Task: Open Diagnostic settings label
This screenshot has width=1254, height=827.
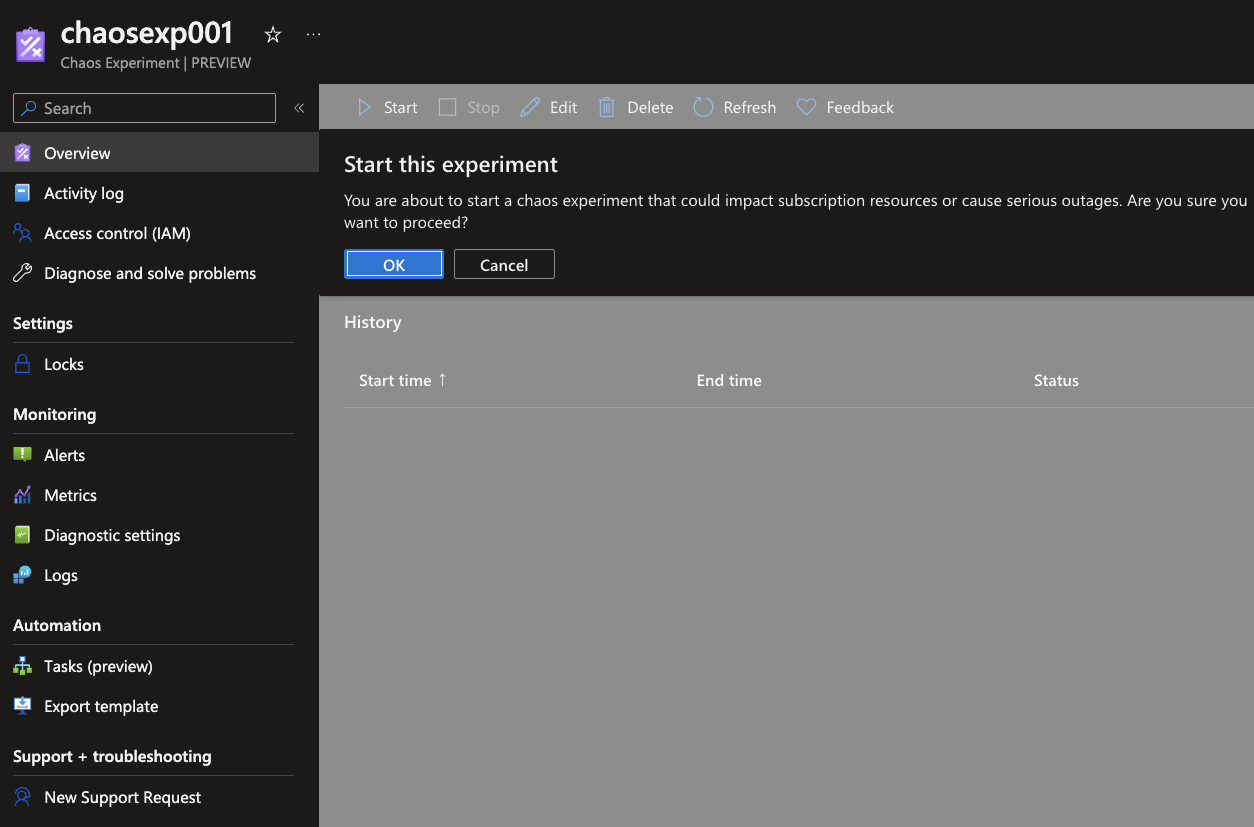Action: 112,535
